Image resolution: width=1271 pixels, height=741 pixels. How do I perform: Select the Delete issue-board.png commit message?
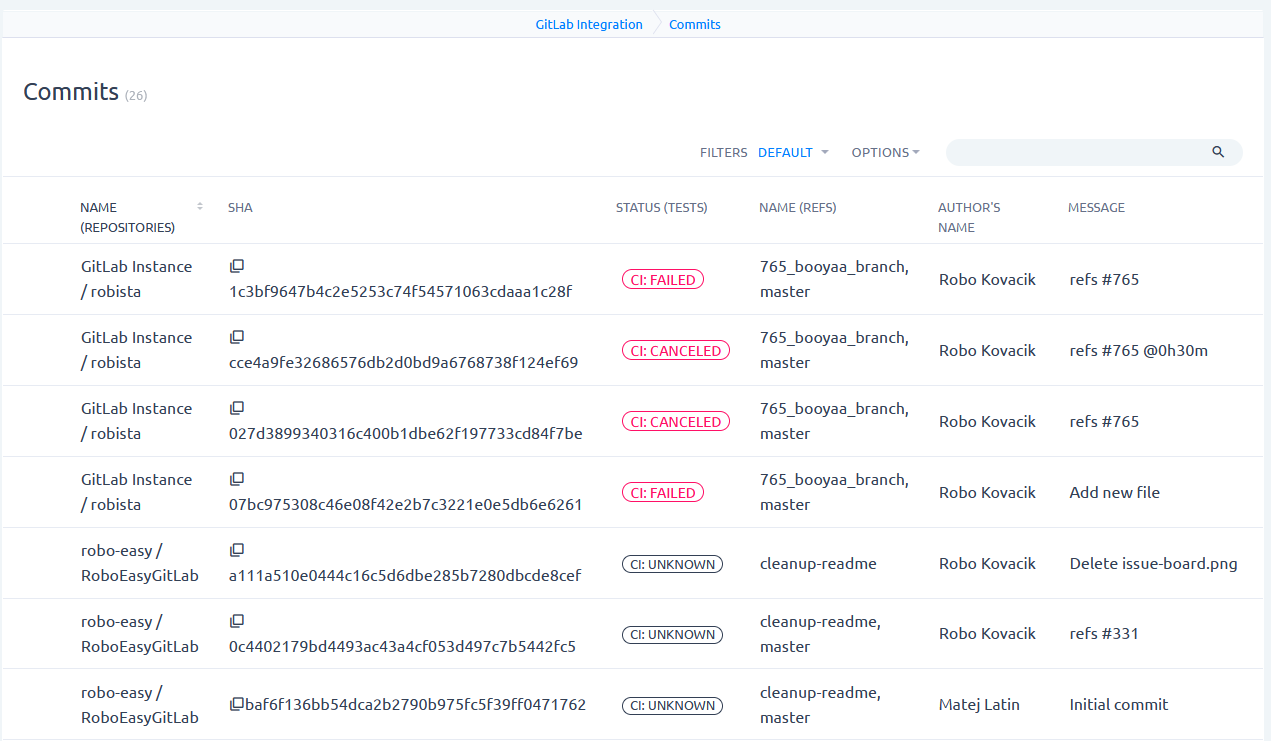pos(1153,564)
